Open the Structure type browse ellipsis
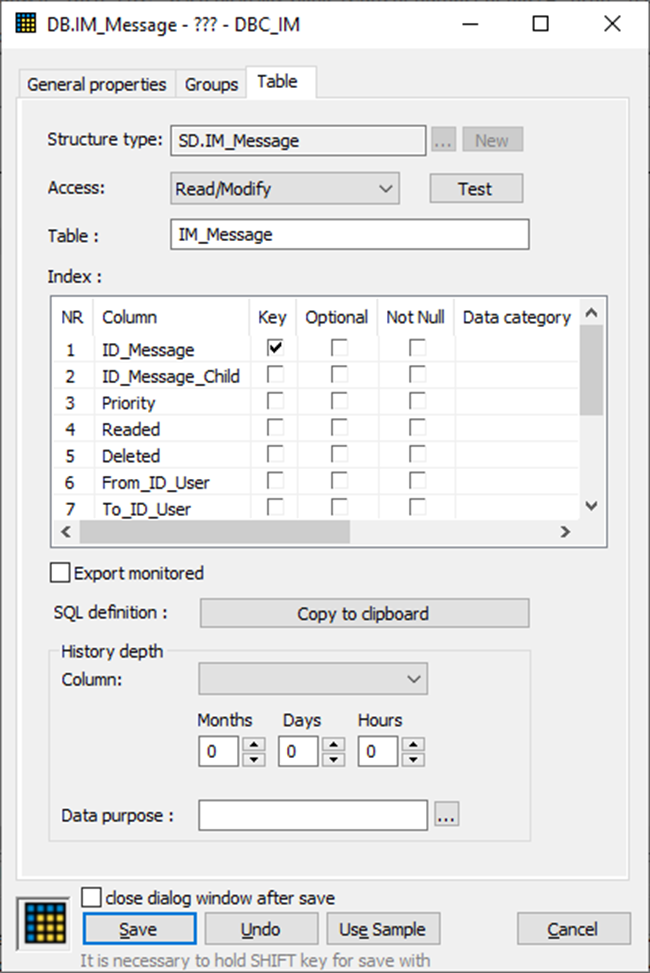The width and height of the screenshot is (650, 973). pyautogui.click(x=442, y=140)
